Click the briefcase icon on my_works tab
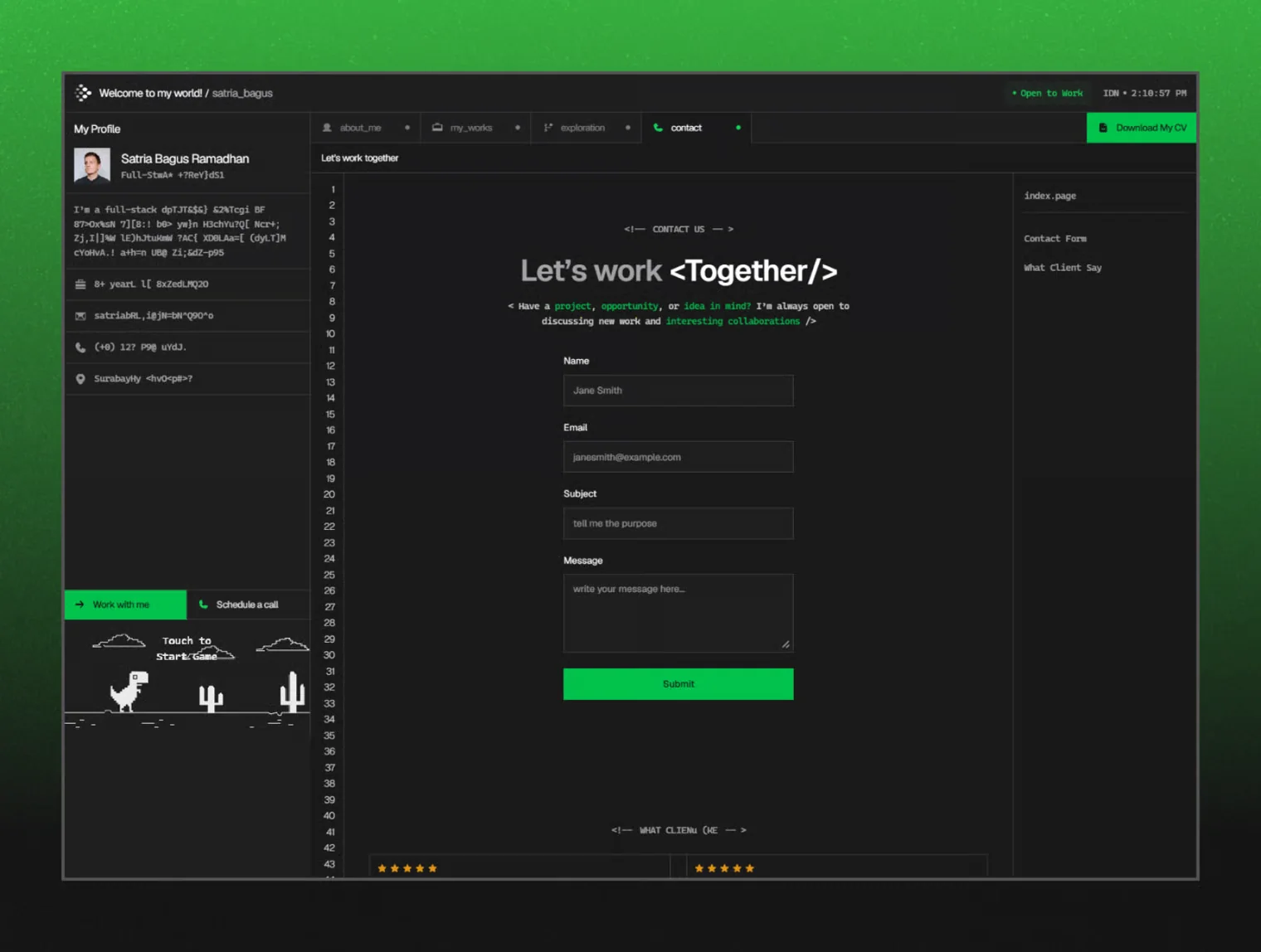This screenshot has width=1261, height=952. tap(437, 128)
